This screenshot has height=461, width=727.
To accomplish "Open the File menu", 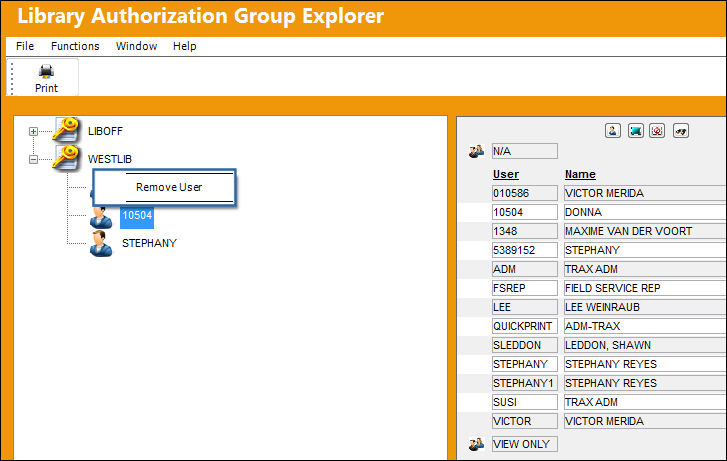I will pos(25,46).
